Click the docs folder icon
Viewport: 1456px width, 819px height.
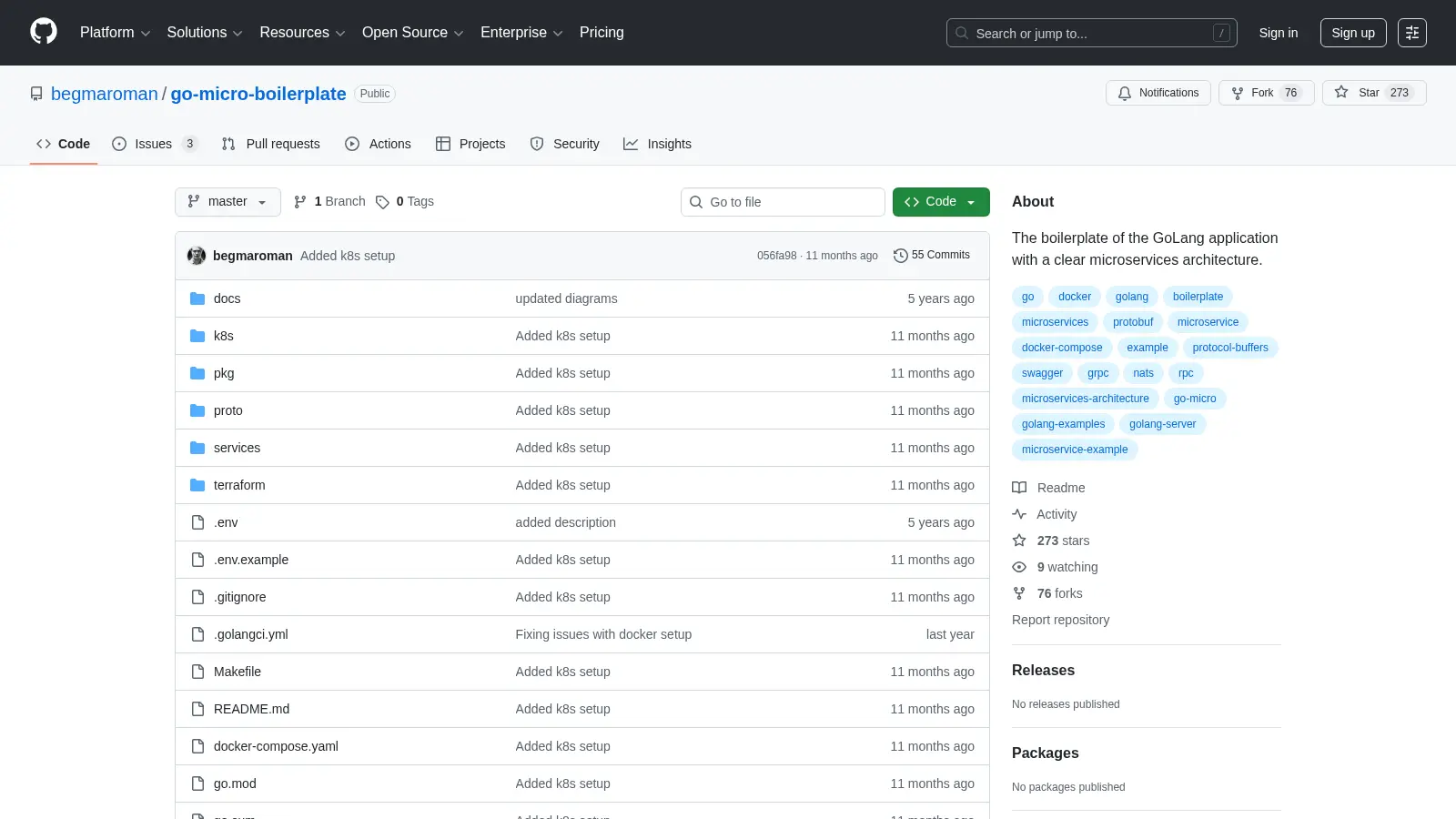pyautogui.click(x=197, y=298)
